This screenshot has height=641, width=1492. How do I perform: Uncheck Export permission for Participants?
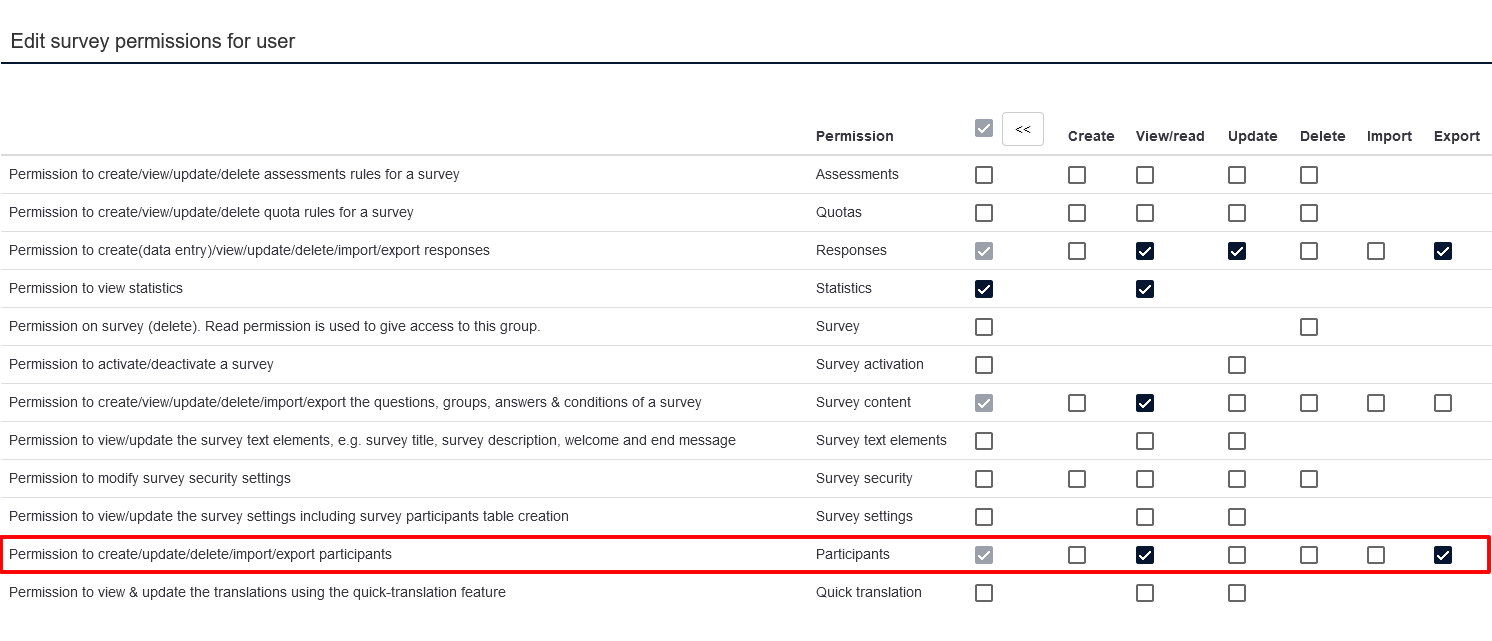click(x=1443, y=555)
